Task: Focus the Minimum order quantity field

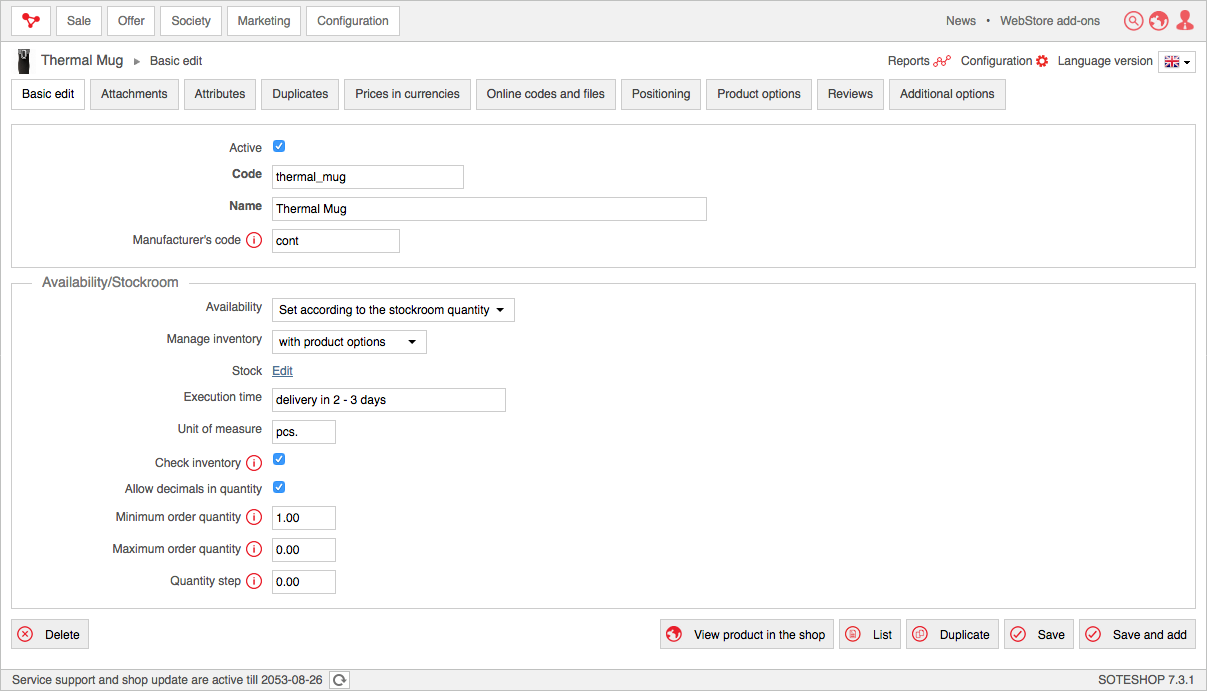Action: (304, 518)
